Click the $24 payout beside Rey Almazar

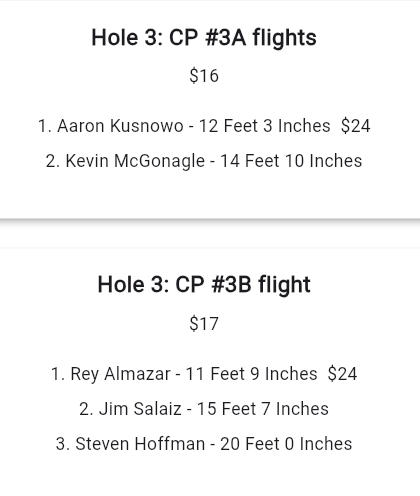click(x=342, y=374)
